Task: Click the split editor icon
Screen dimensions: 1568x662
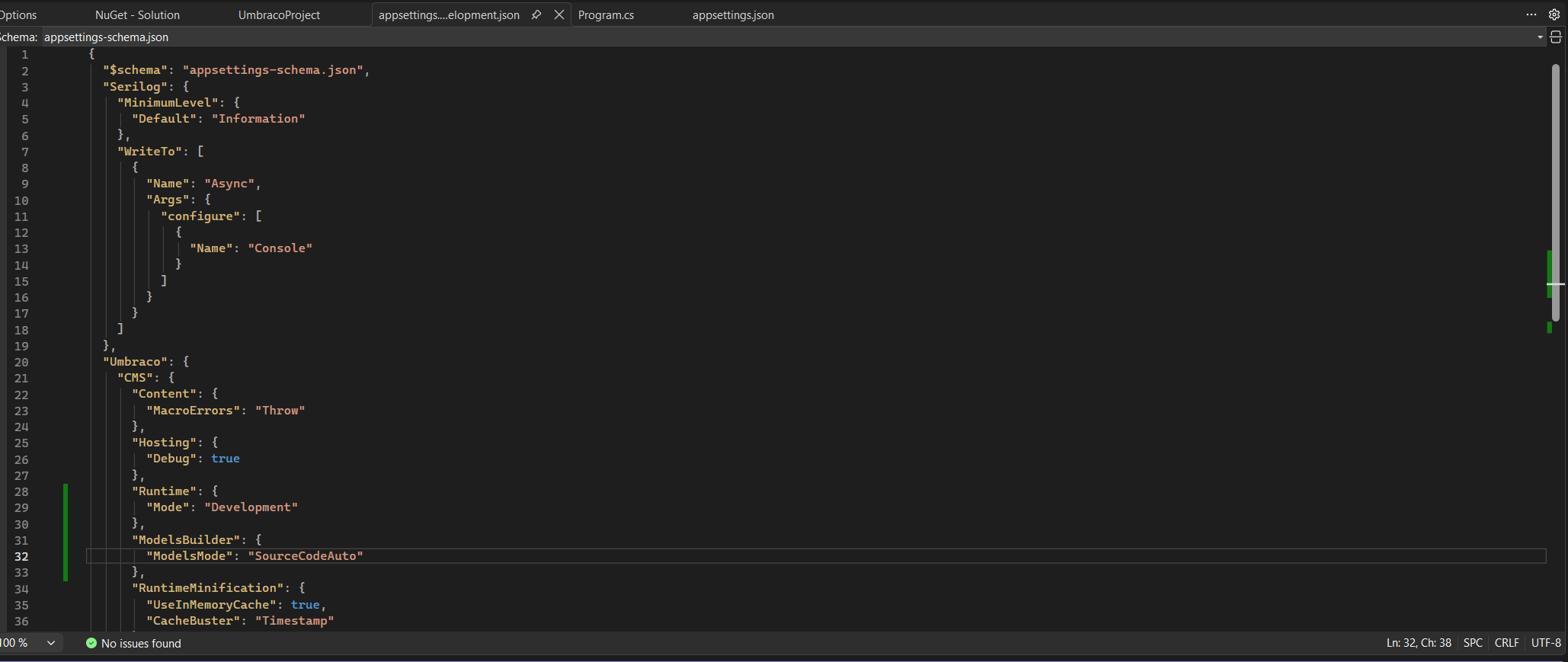Action: click(1556, 37)
